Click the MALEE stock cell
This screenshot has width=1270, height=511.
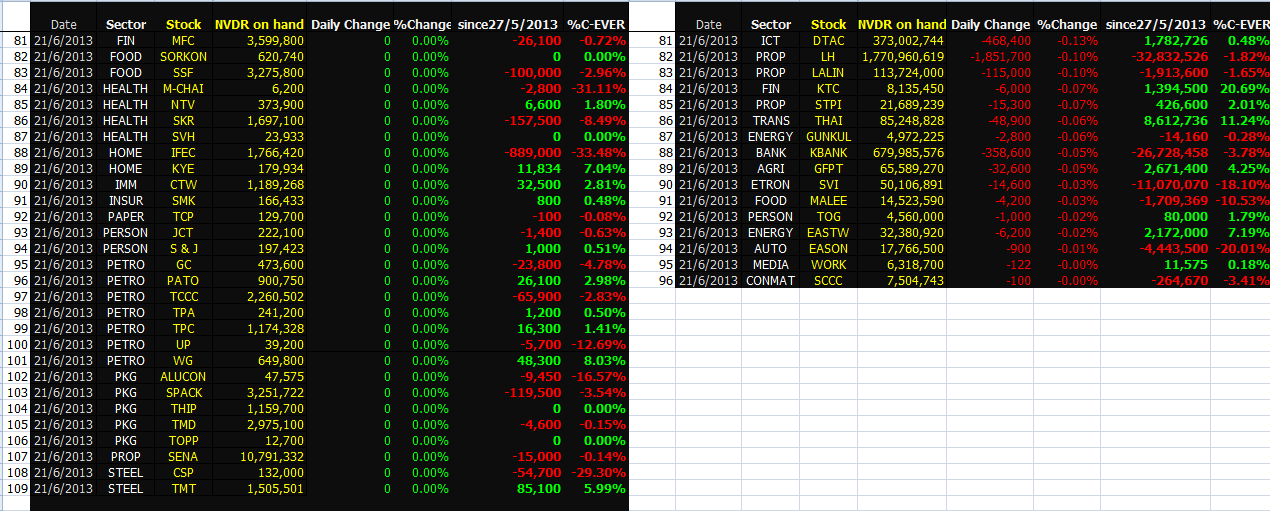pyautogui.click(x=828, y=201)
